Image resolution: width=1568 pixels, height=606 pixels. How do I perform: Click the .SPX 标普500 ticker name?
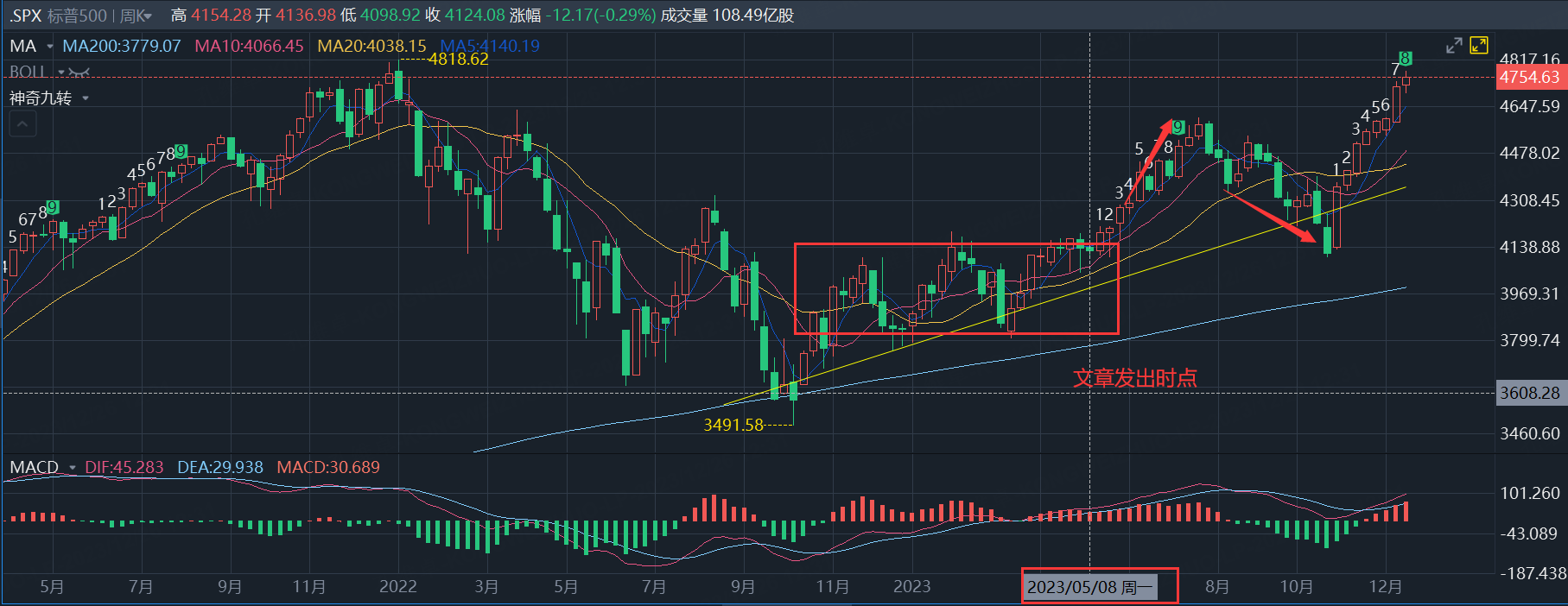pyautogui.click(x=59, y=16)
